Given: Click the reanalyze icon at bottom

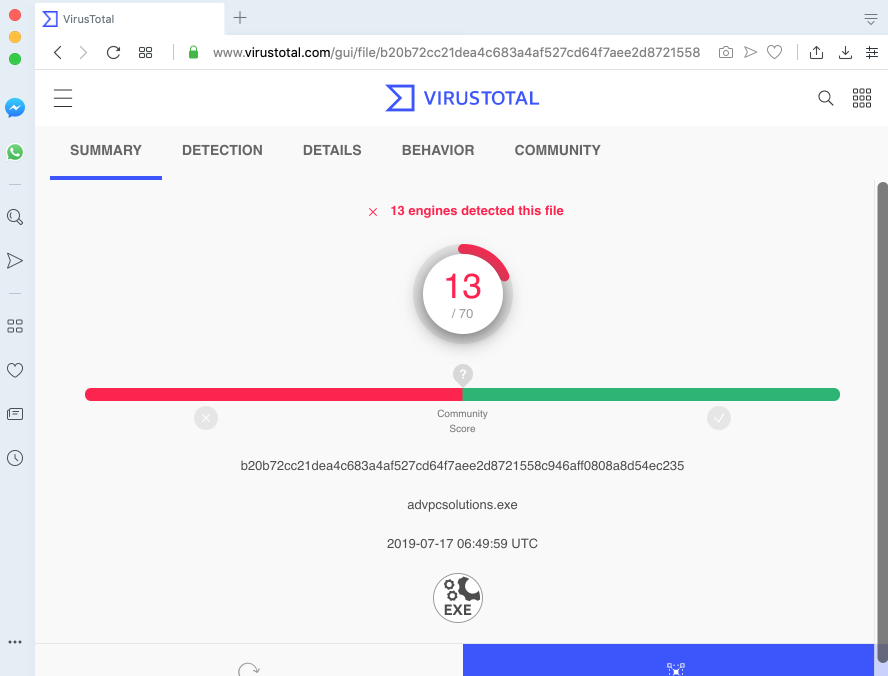Looking at the screenshot, I should click(249, 669).
